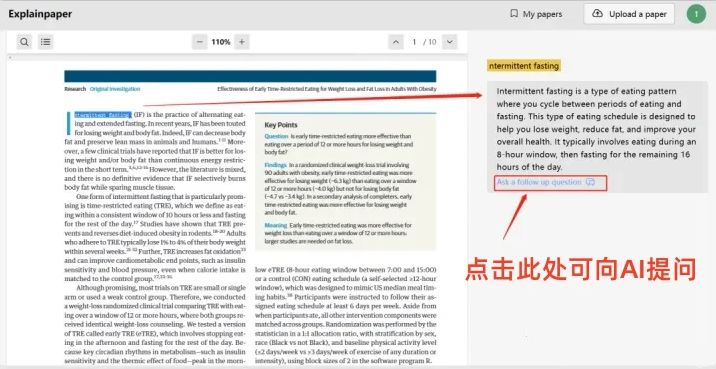Click Ask a follow up question
This screenshot has width=716, height=369.
(x=539, y=182)
